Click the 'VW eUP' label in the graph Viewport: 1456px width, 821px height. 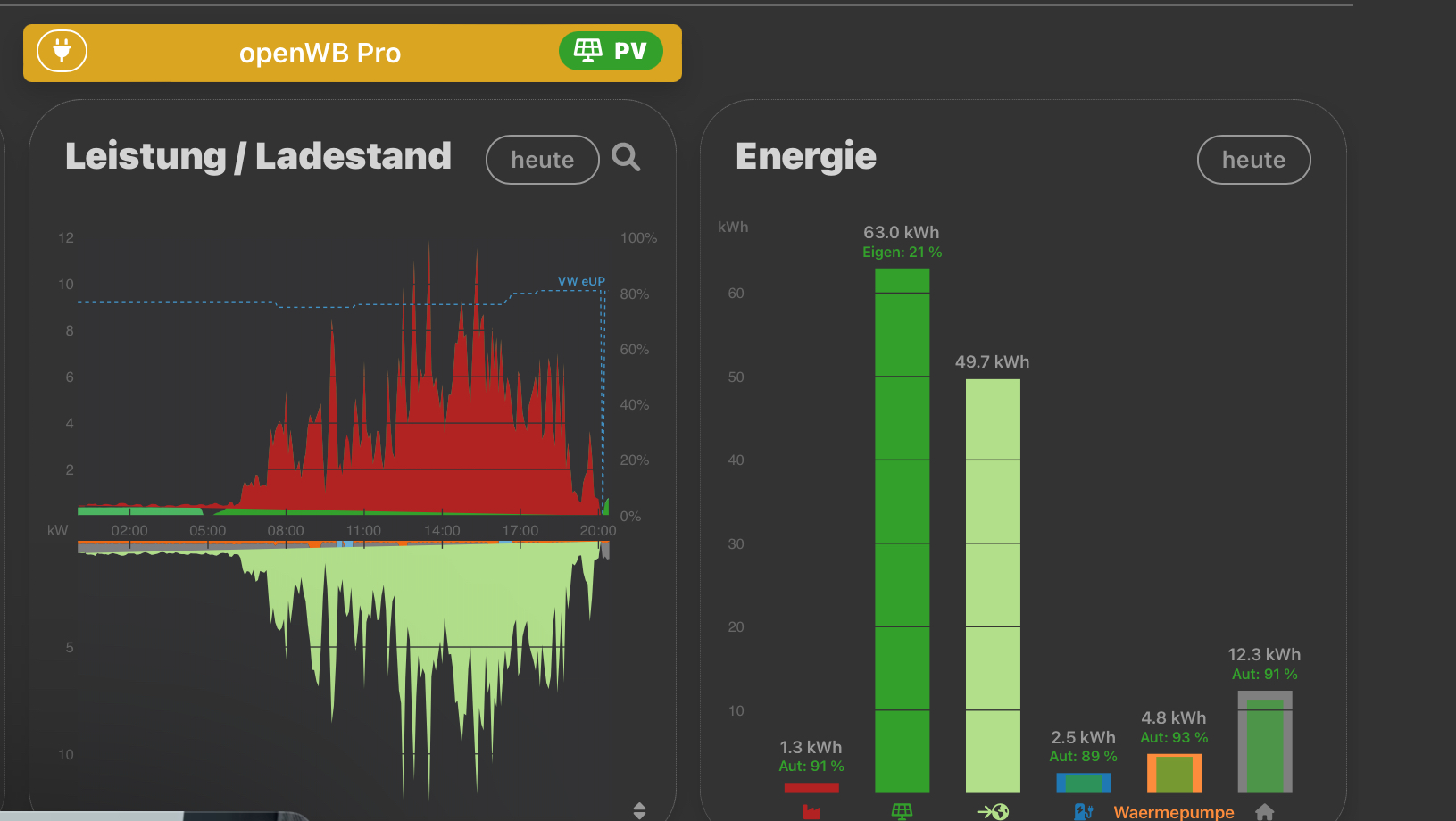[581, 281]
